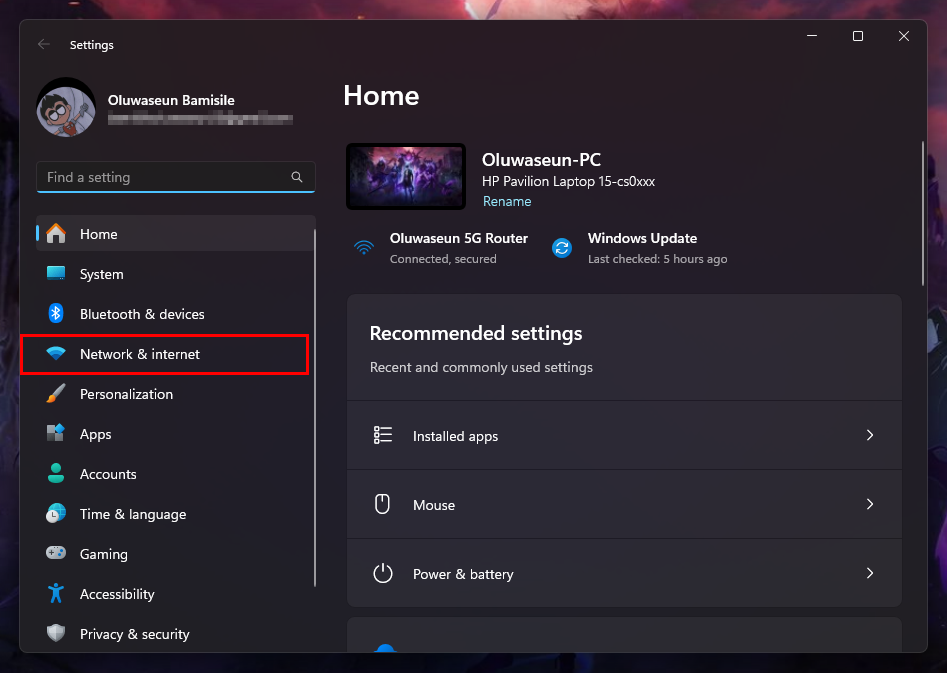Click the Accessibility figure icon
The image size is (947, 673).
pos(56,594)
